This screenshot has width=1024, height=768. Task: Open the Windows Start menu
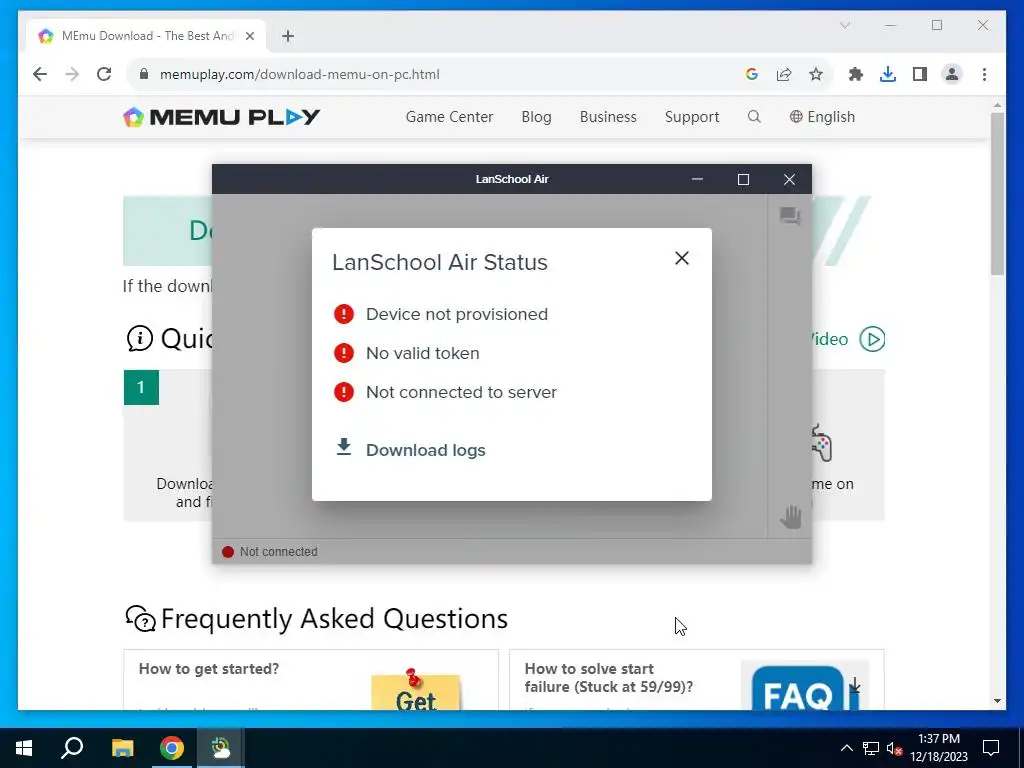click(x=24, y=748)
